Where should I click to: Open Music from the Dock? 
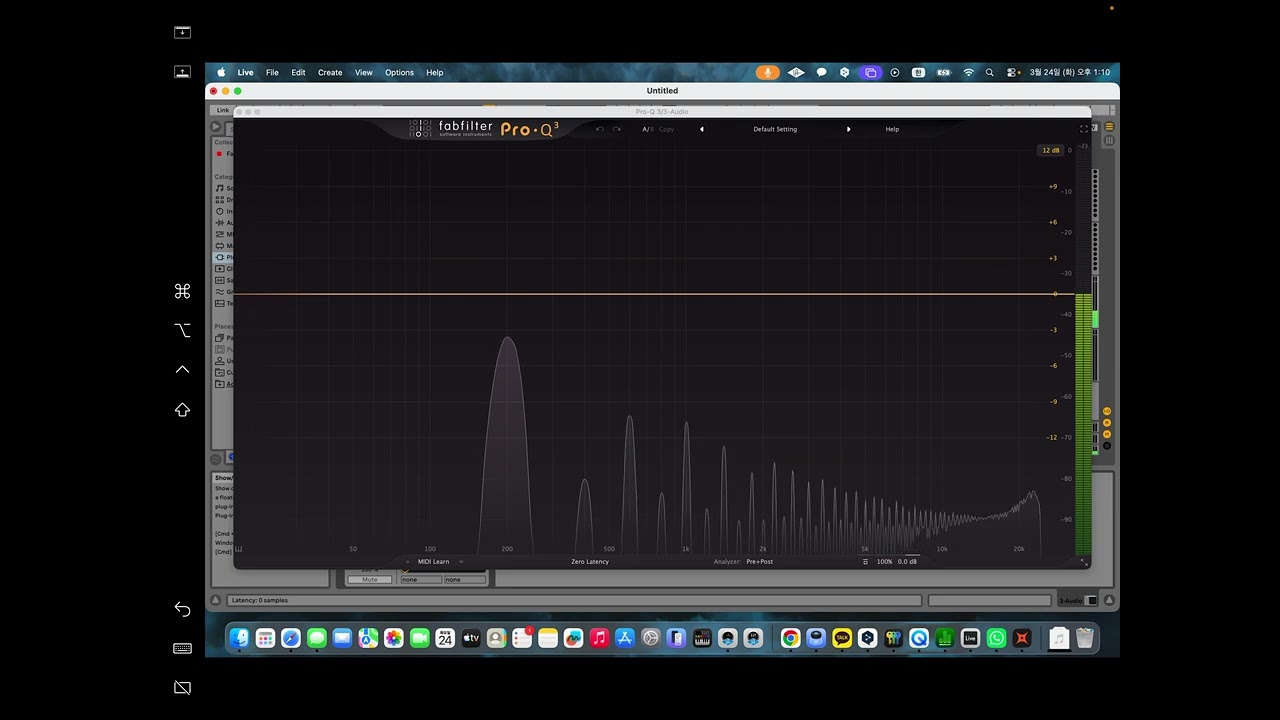(599, 638)
